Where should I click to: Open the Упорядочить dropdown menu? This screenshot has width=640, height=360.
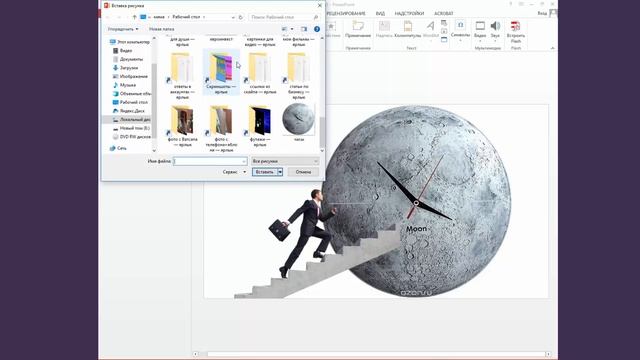123,29
